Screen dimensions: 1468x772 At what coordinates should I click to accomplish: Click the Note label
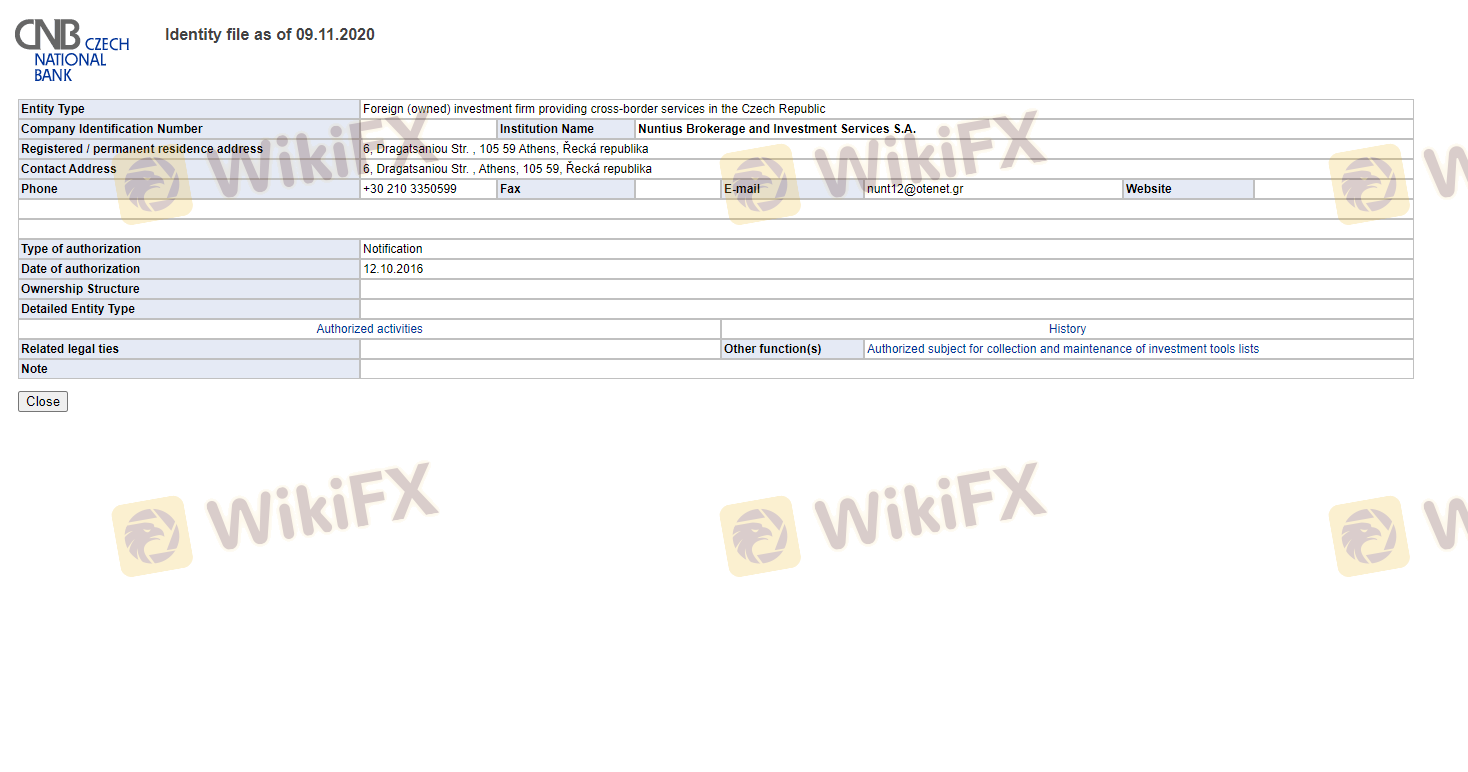tap(34, 369)
